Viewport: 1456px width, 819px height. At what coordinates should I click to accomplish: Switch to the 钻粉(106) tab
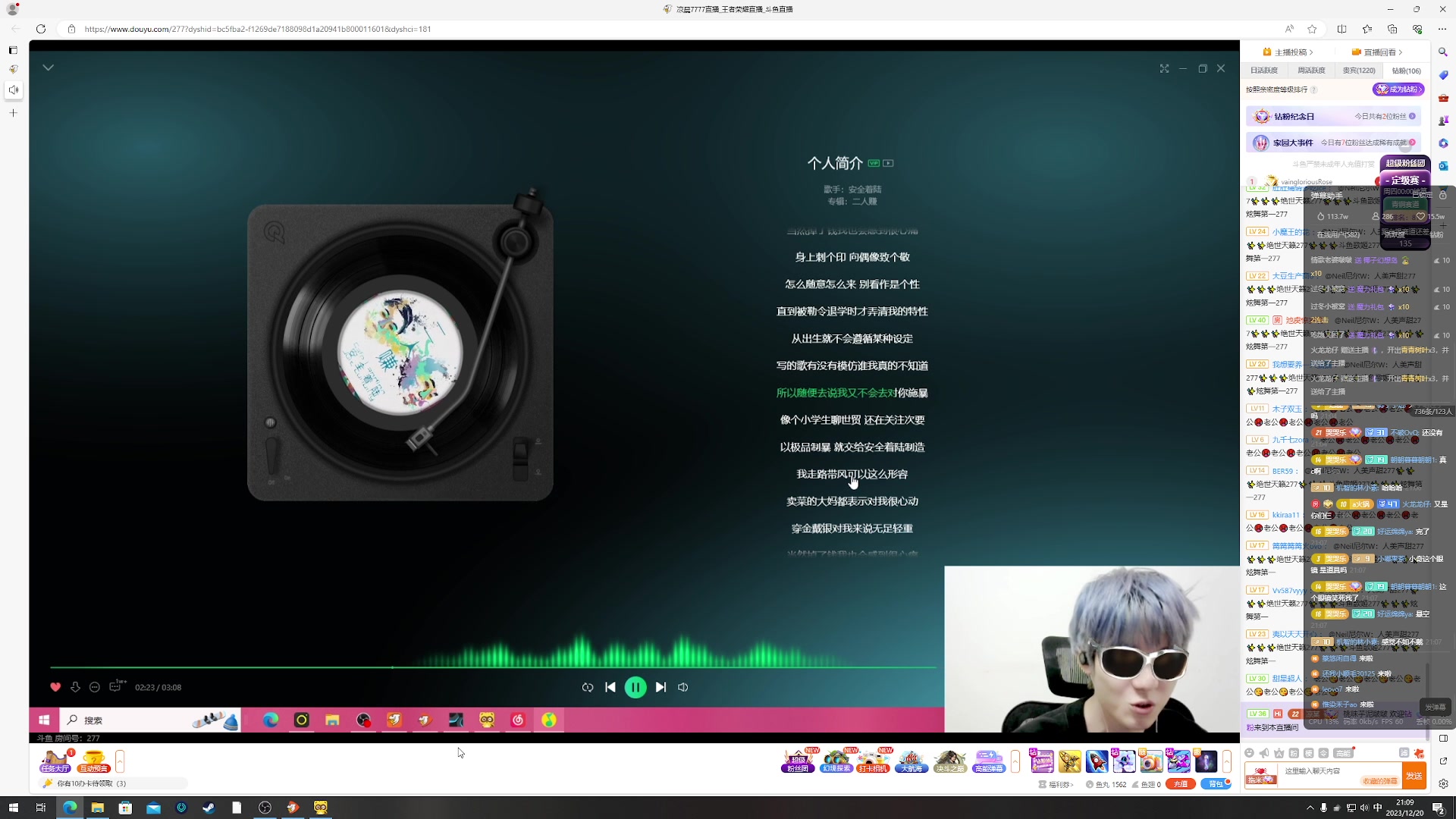pos(1406,71)
